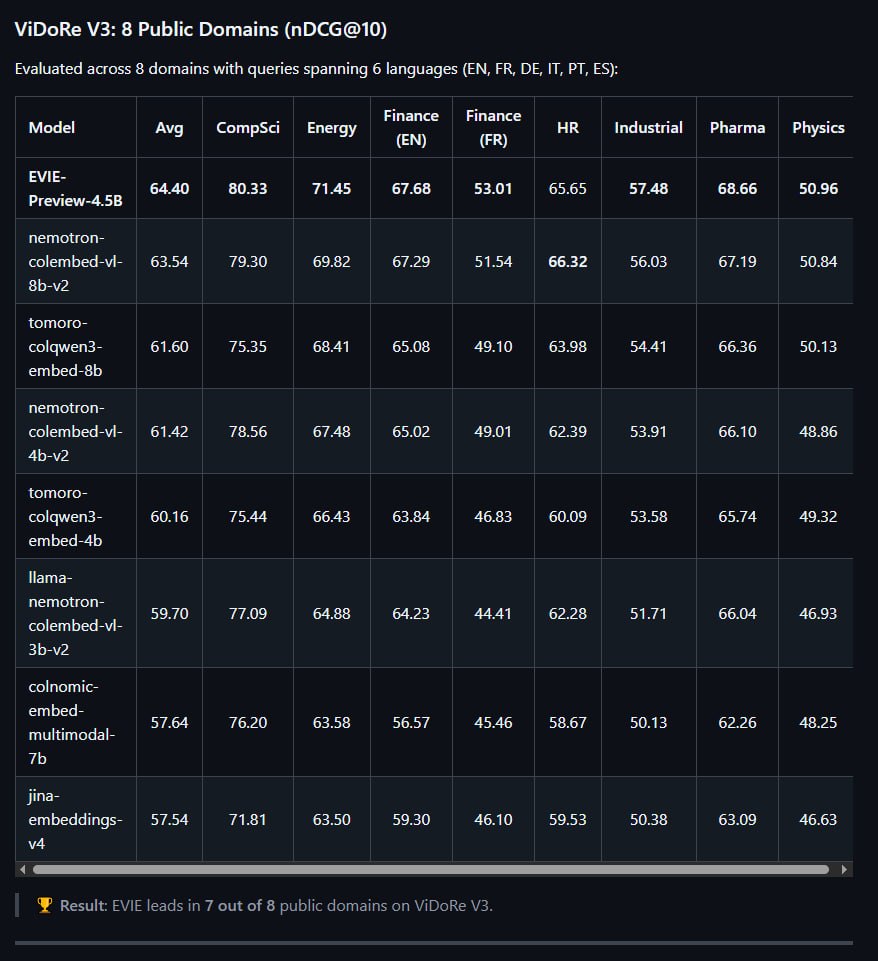Click the Avg value 61.60
Viewport: 878px width, 961px height.
[x=169, y=346]
